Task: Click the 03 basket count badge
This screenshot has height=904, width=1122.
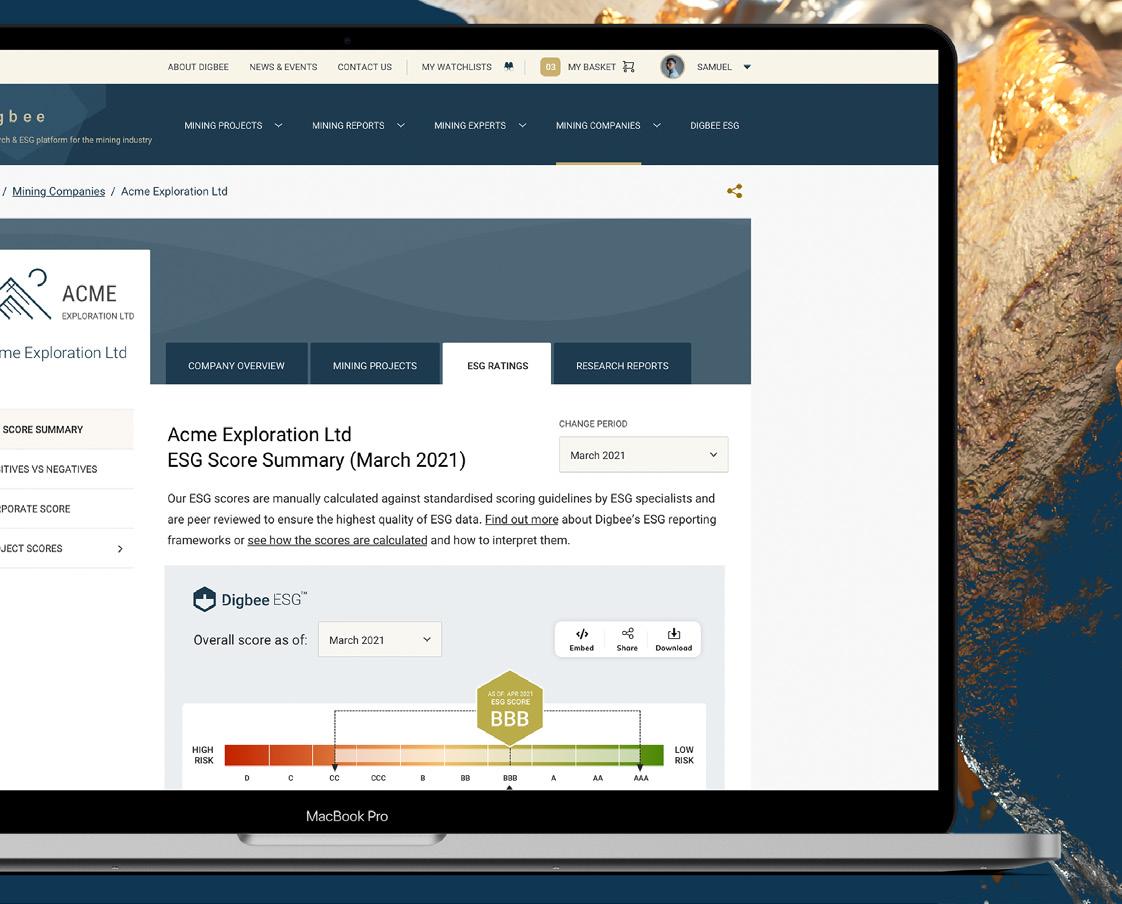Action: pyautogui.click(x=550, y=67)
